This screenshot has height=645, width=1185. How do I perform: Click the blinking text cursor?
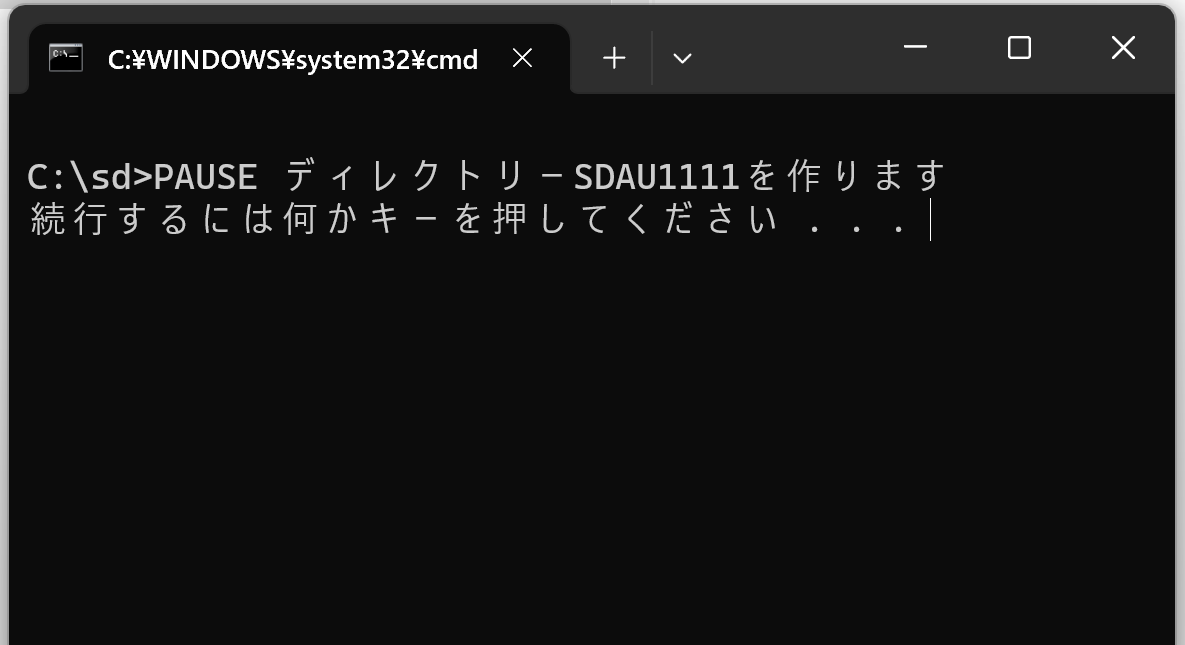(930, 219)
